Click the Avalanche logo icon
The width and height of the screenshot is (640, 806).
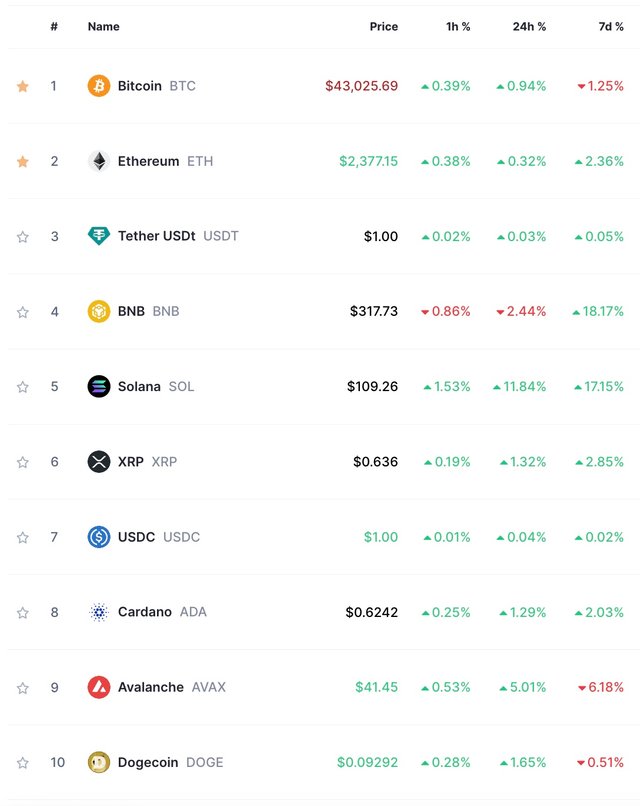click(99, 687)
